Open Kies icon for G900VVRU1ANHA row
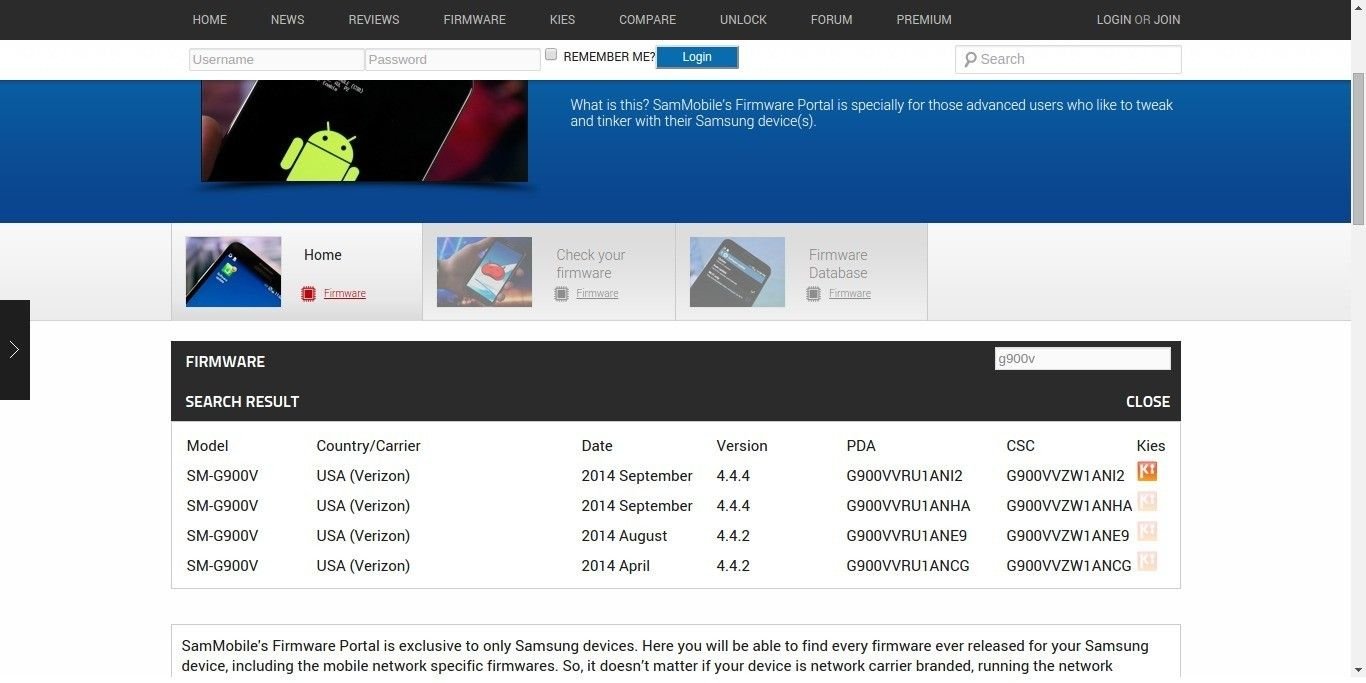Viewport: 1366px width, 683px height. point(1147,501)
